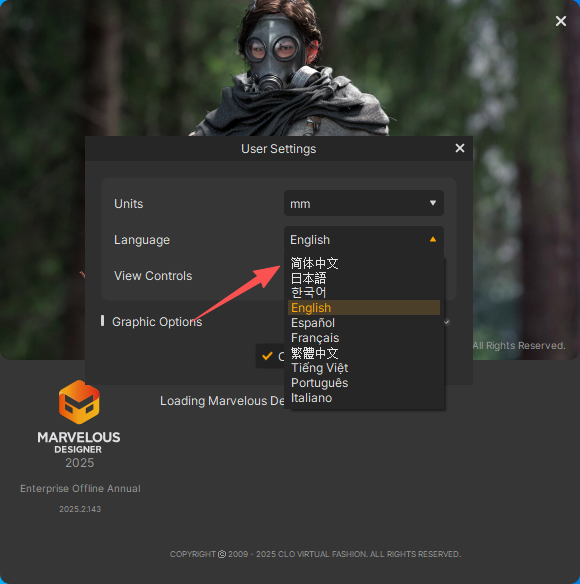This screenshot has width=580, height=584.
Task: Select 日本語 from the language list
Action: click(364, 278)
